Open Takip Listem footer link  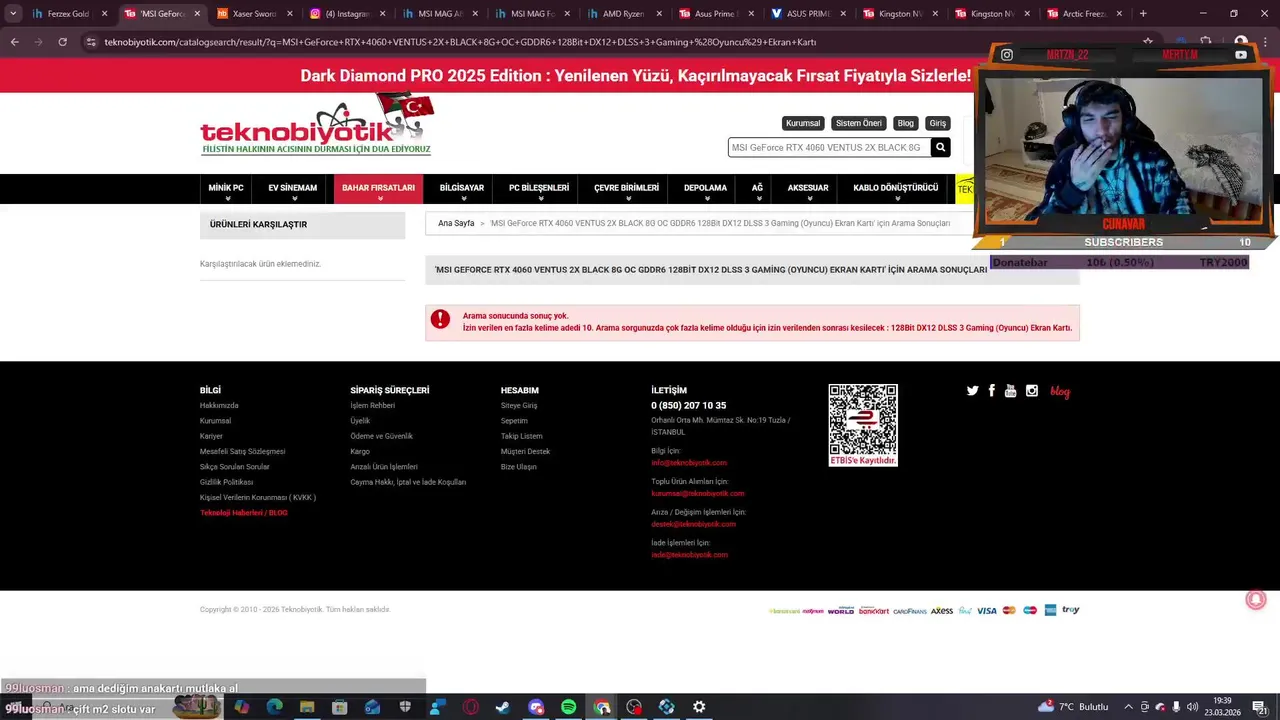pos(522,436)
